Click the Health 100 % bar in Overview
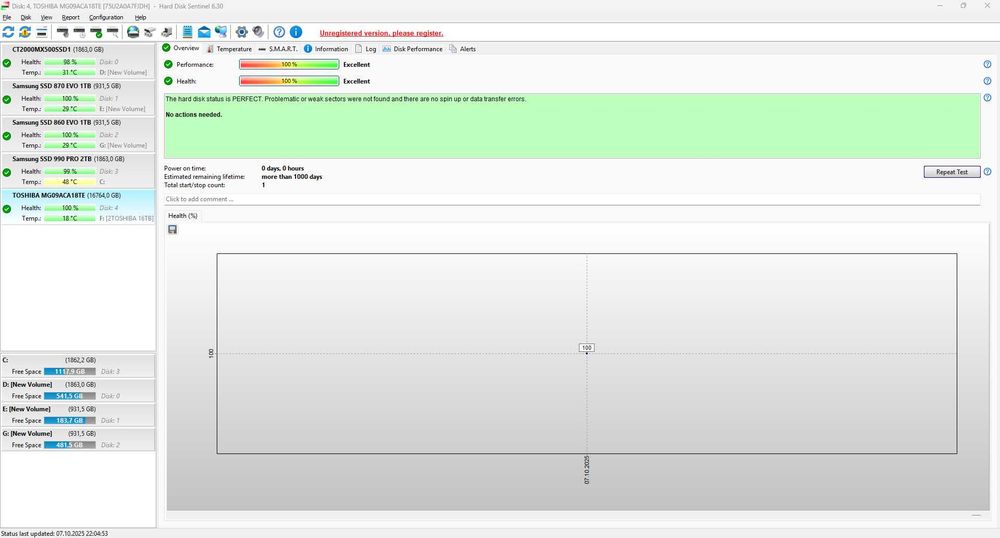Viewport: 1000px width, 538px height. [x=289, y=81]
